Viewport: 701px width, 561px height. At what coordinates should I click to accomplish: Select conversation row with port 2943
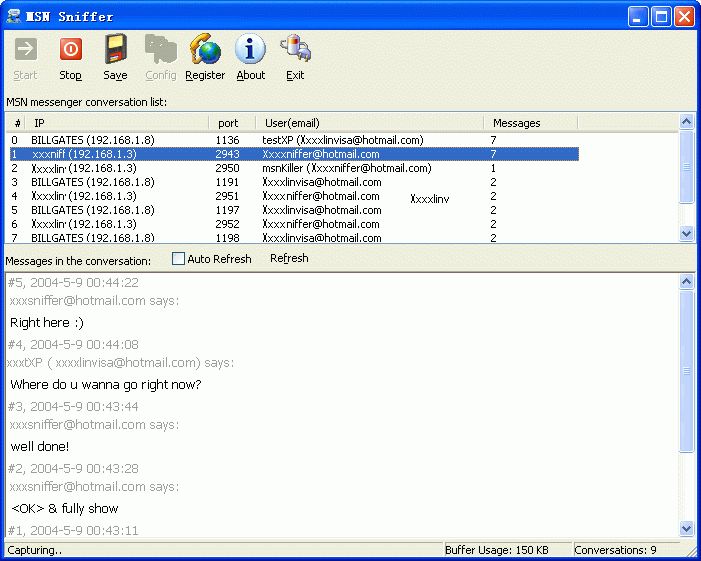click(x=294, y=154)
